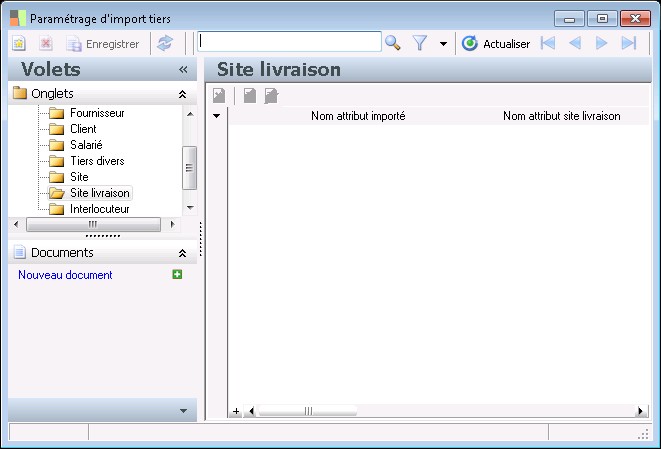This screenshot has height=449, width=661.
Task: Click the Documents section header
Action: point(102,253)
